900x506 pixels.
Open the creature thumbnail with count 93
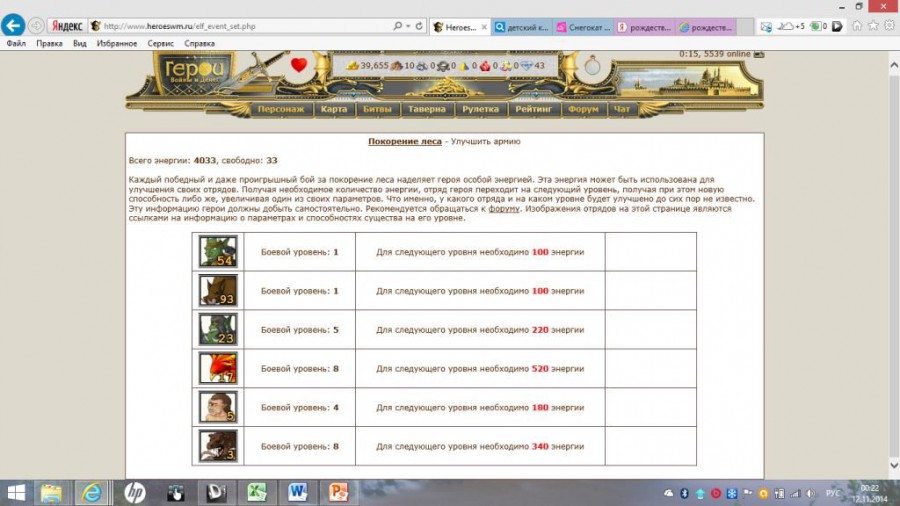218,291
